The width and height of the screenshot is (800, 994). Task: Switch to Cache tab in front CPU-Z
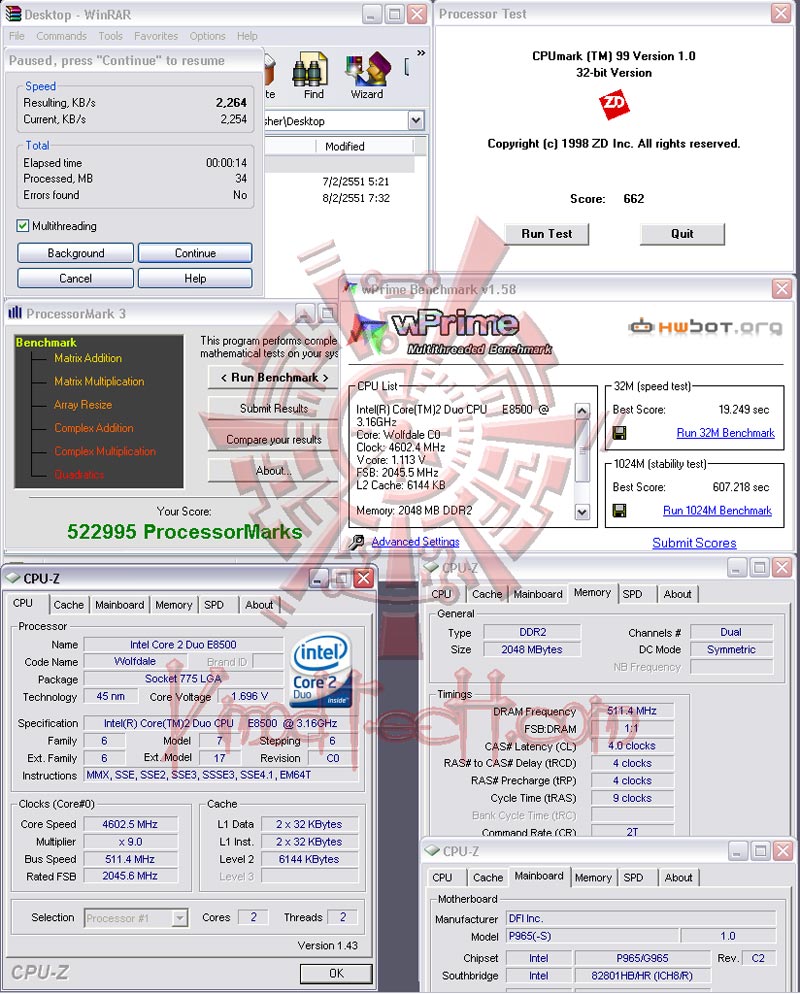coord(68,605)
